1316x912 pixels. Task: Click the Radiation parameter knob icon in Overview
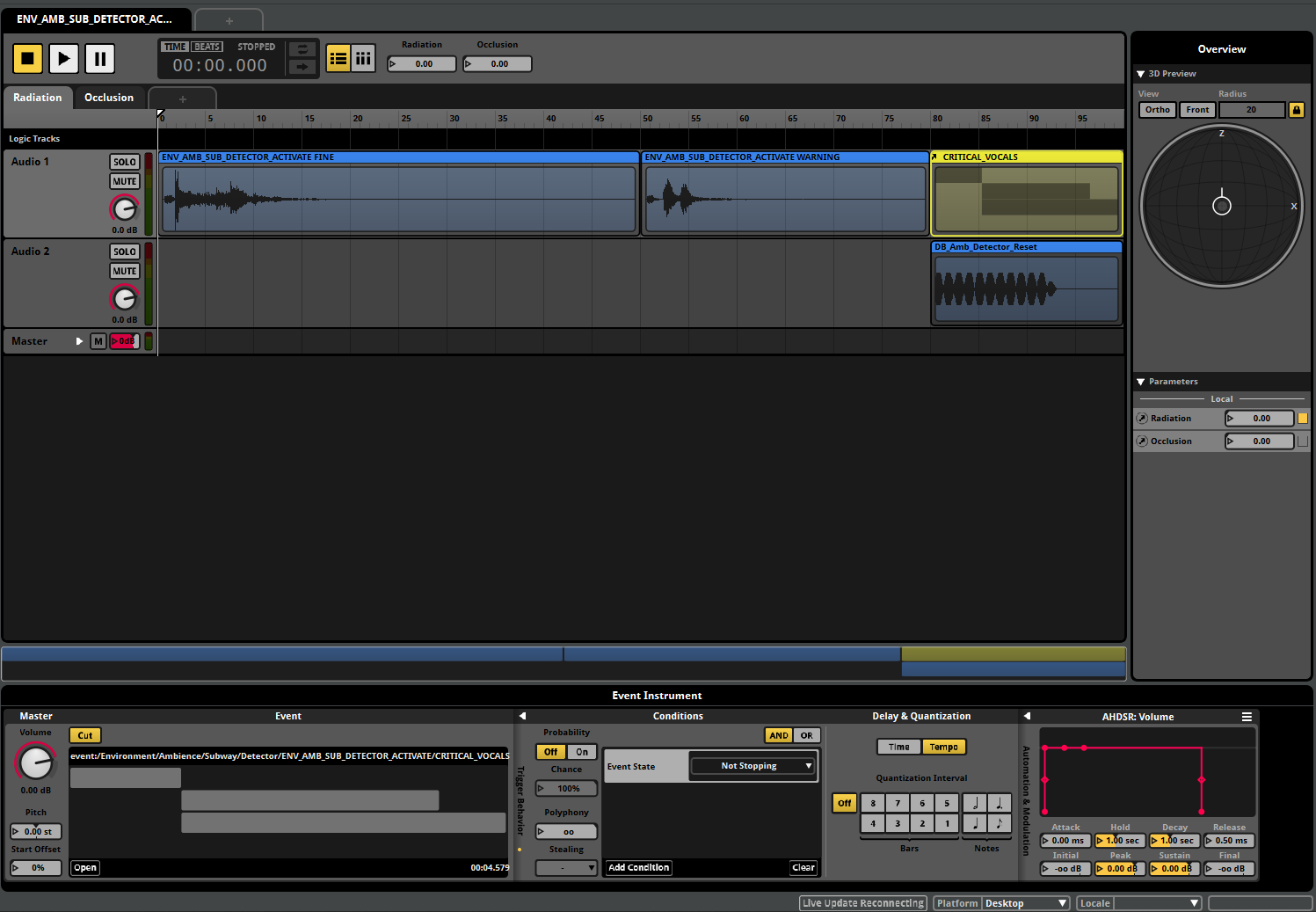(1142, 419)
